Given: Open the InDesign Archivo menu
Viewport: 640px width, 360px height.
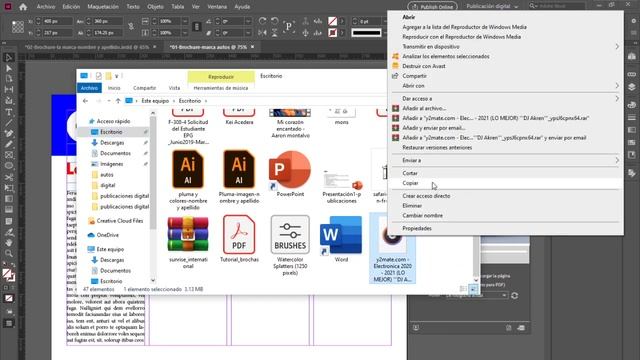Looking at the screenshot, I should point(46,7).
